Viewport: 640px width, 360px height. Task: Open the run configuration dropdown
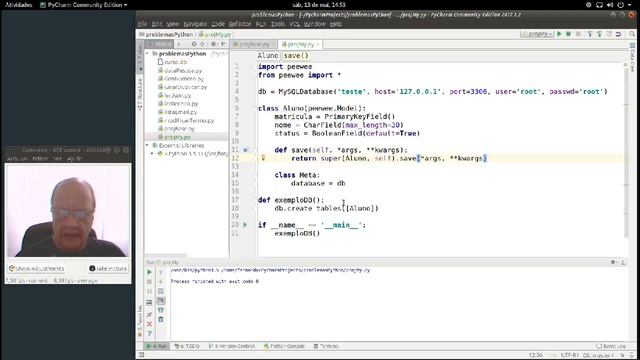(537, 34)
